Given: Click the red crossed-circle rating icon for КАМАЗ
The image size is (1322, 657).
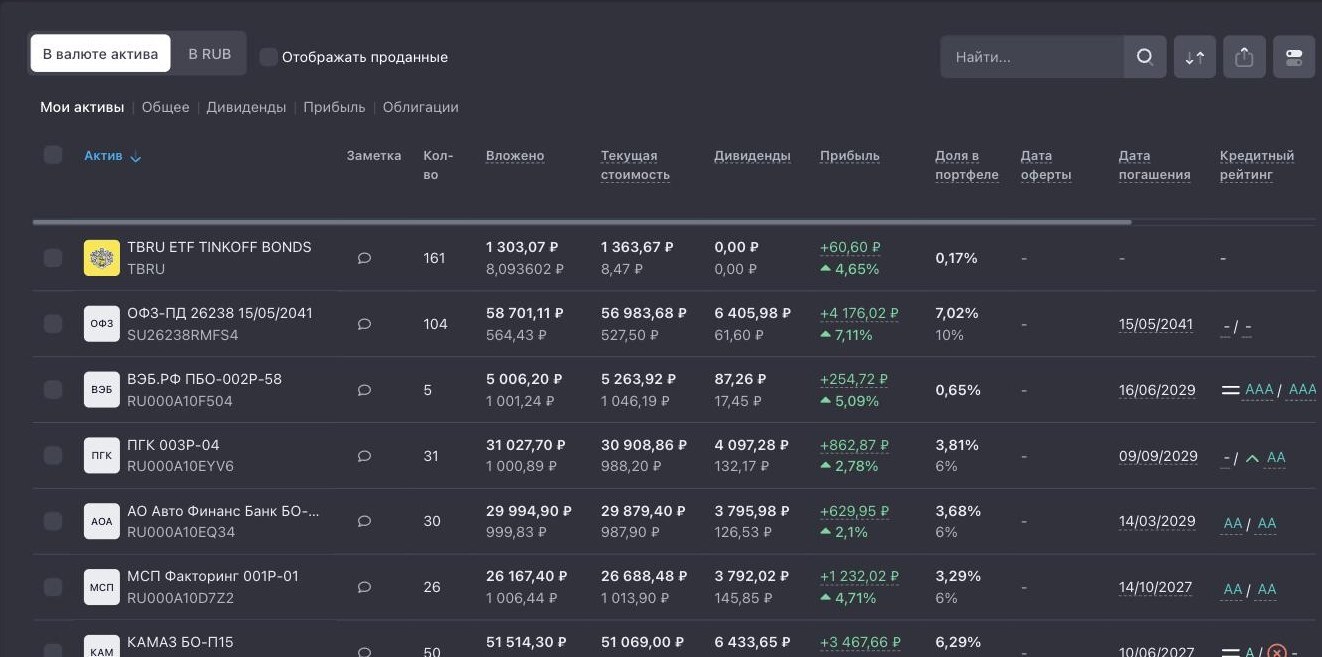Looking at the screenshot, I should (x=1277, y=652).
